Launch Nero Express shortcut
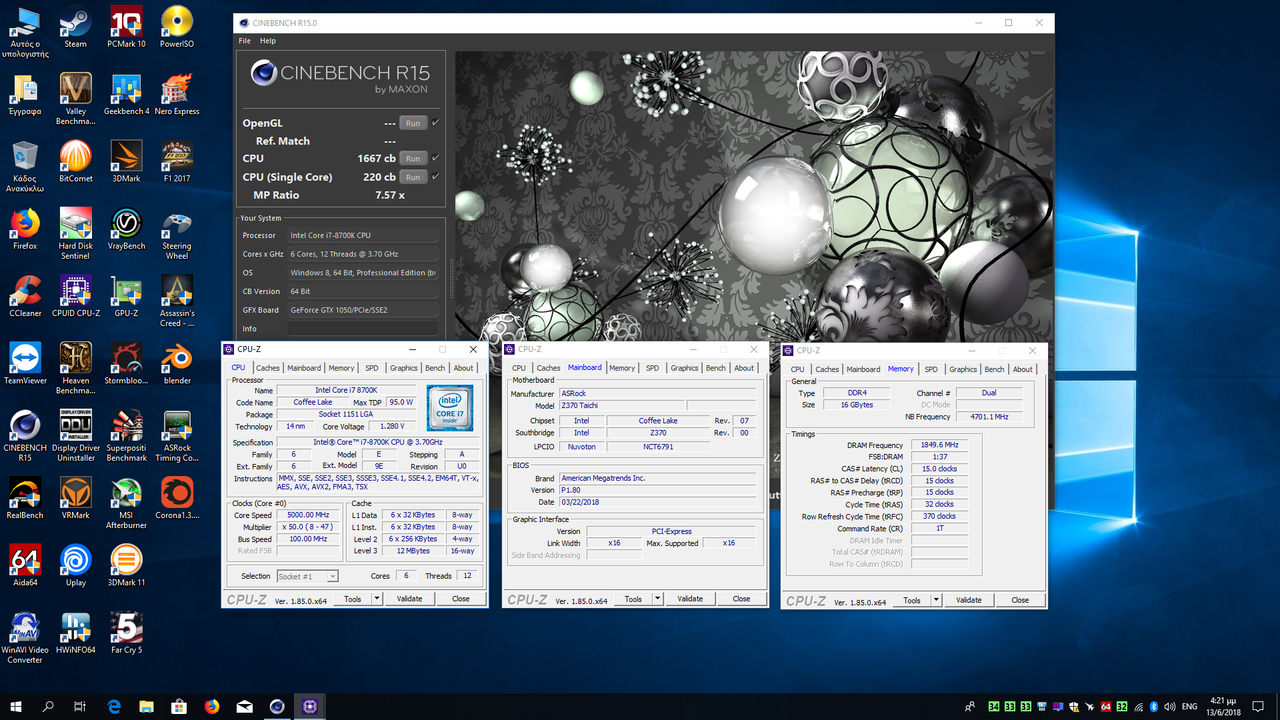 [177, 94]
